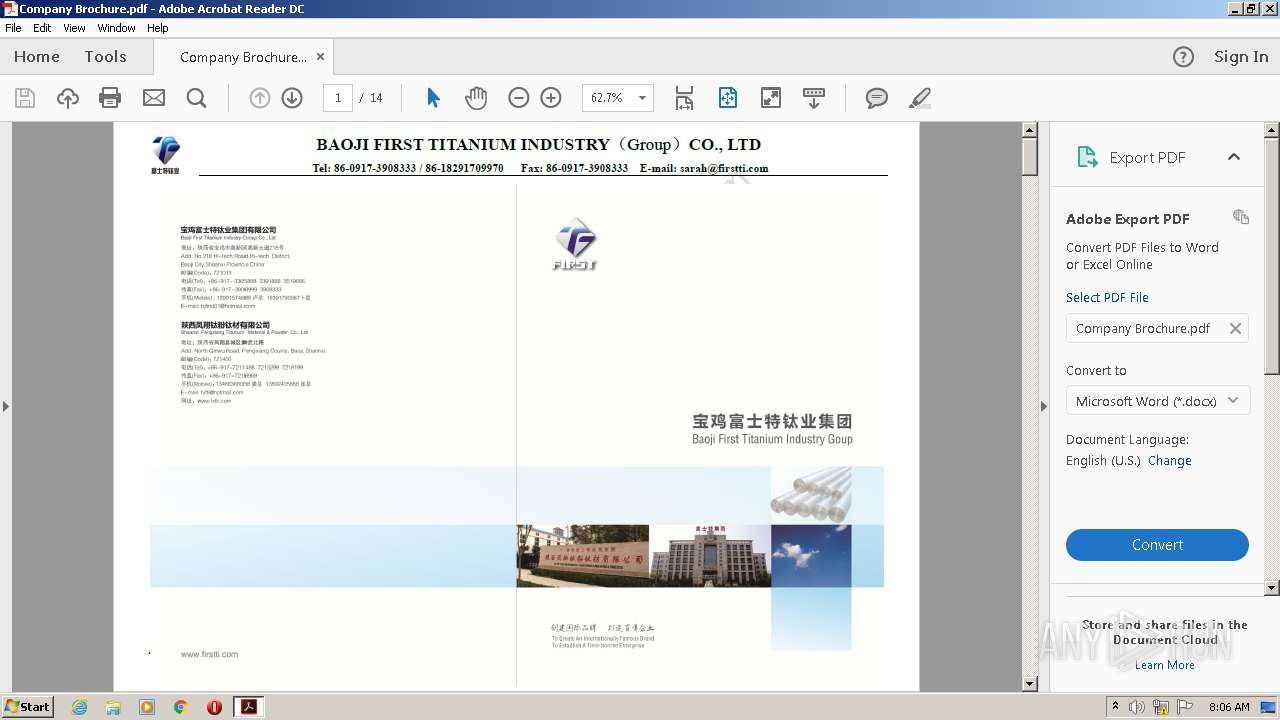Select the highlight pen sign tool
Screen dimensions: 1280x720
click(x=920, y=98)
